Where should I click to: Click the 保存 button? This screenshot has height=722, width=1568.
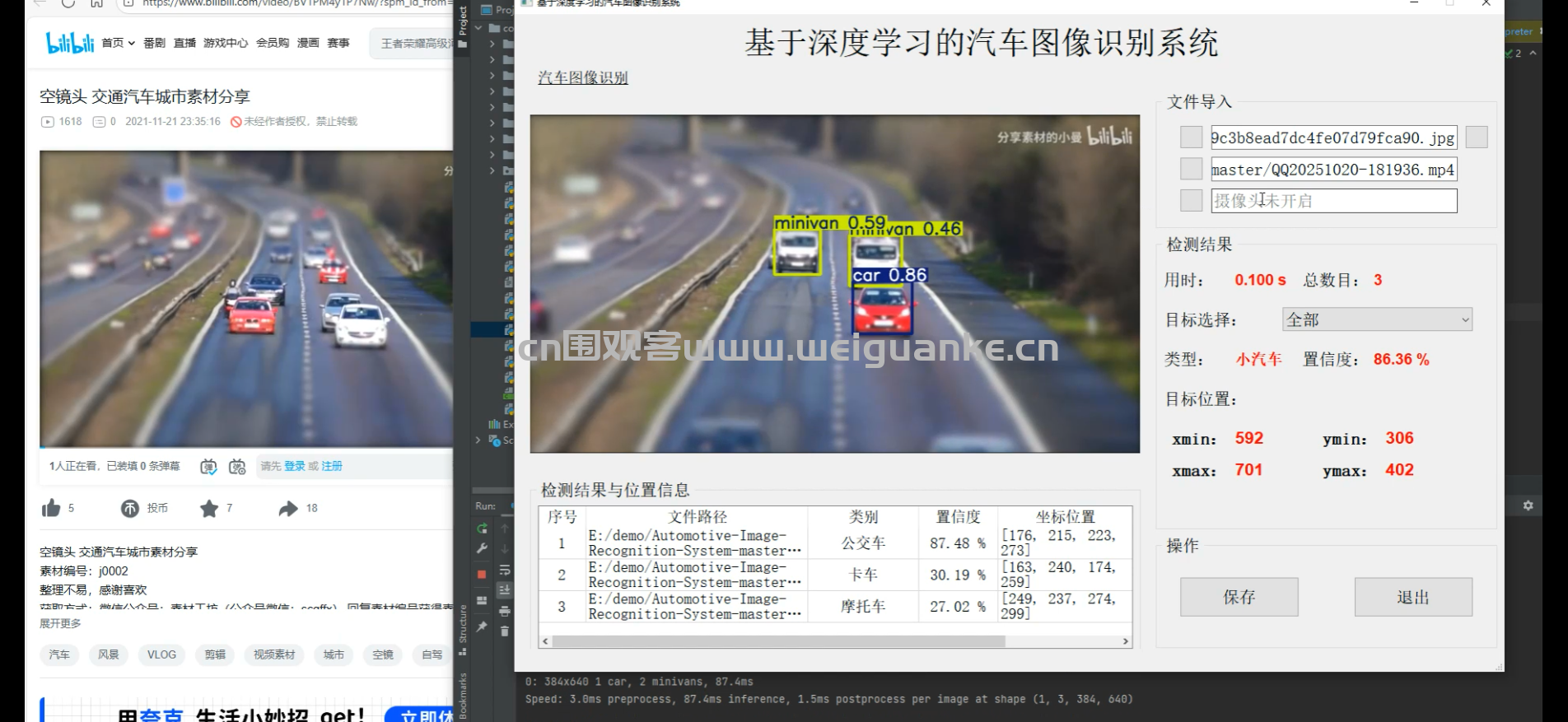pyautogui.click(x=1239, y=597)
